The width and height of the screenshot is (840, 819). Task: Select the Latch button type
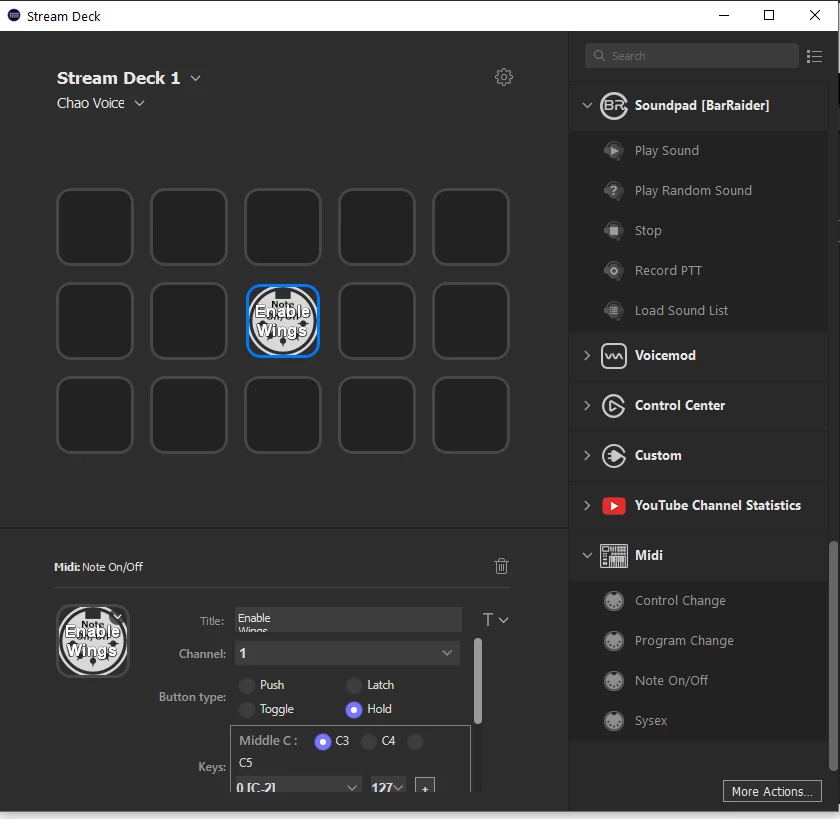click(x=354, y=685)
